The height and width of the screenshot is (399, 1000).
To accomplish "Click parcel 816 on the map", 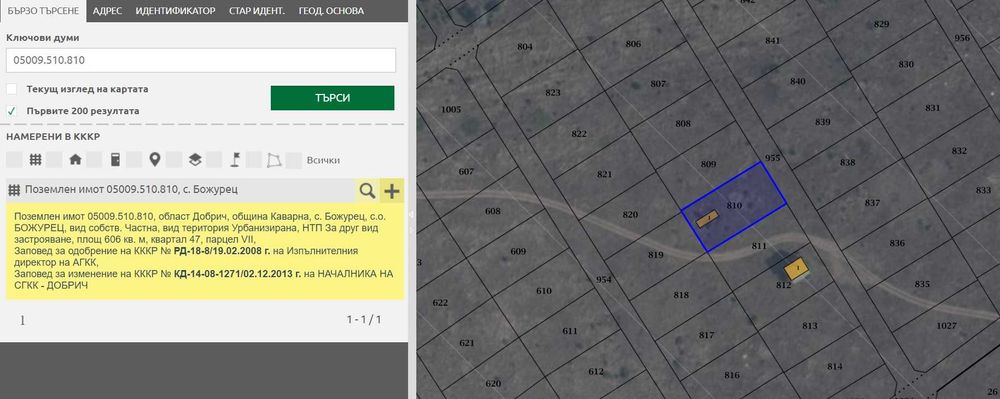I will point(732,375).
